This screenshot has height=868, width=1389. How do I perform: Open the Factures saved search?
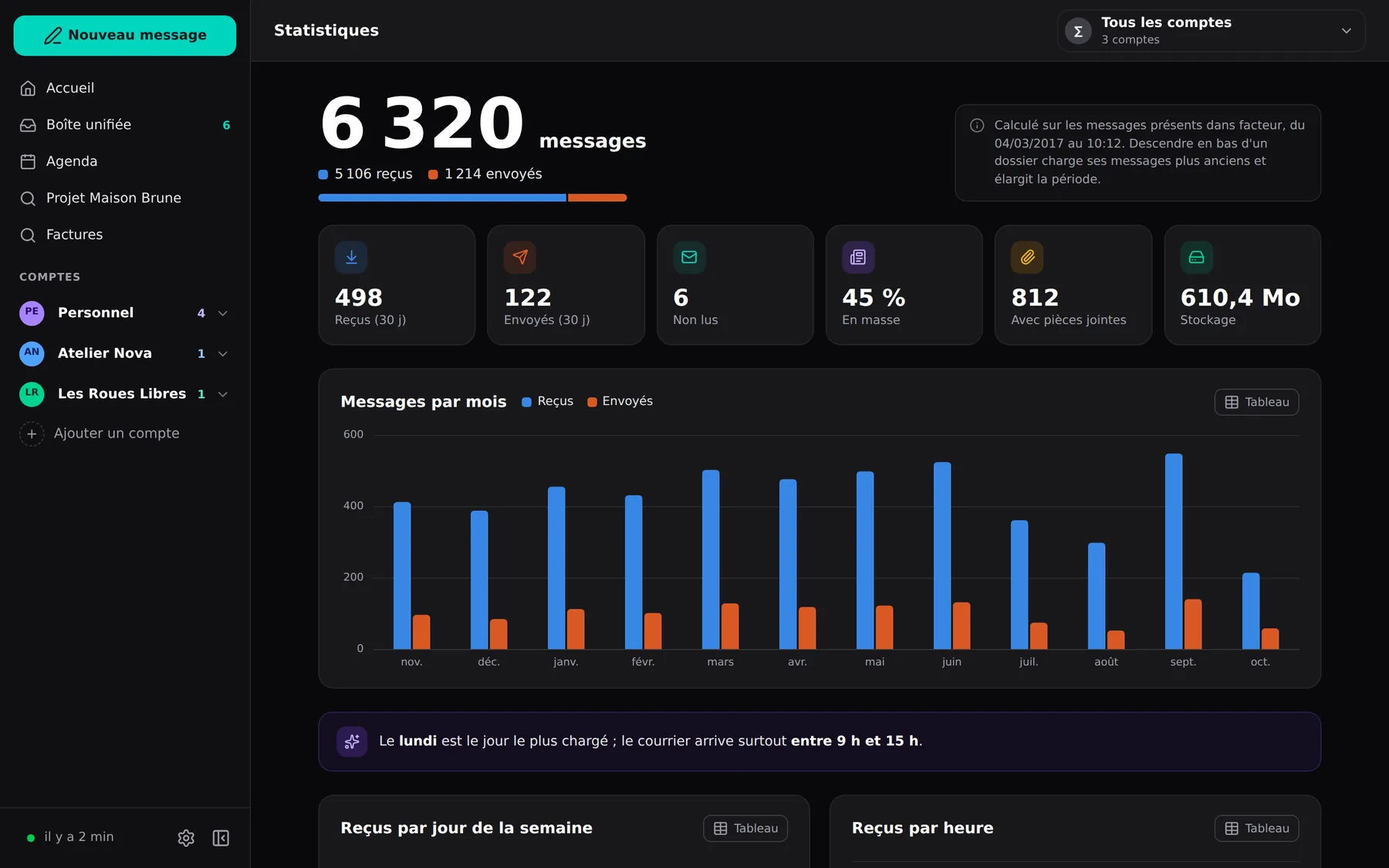click(125, 235)
